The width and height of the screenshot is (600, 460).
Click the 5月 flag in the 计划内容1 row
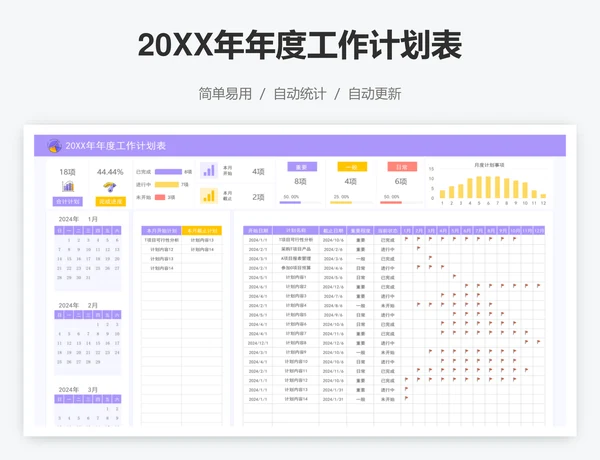pos(454,276)
